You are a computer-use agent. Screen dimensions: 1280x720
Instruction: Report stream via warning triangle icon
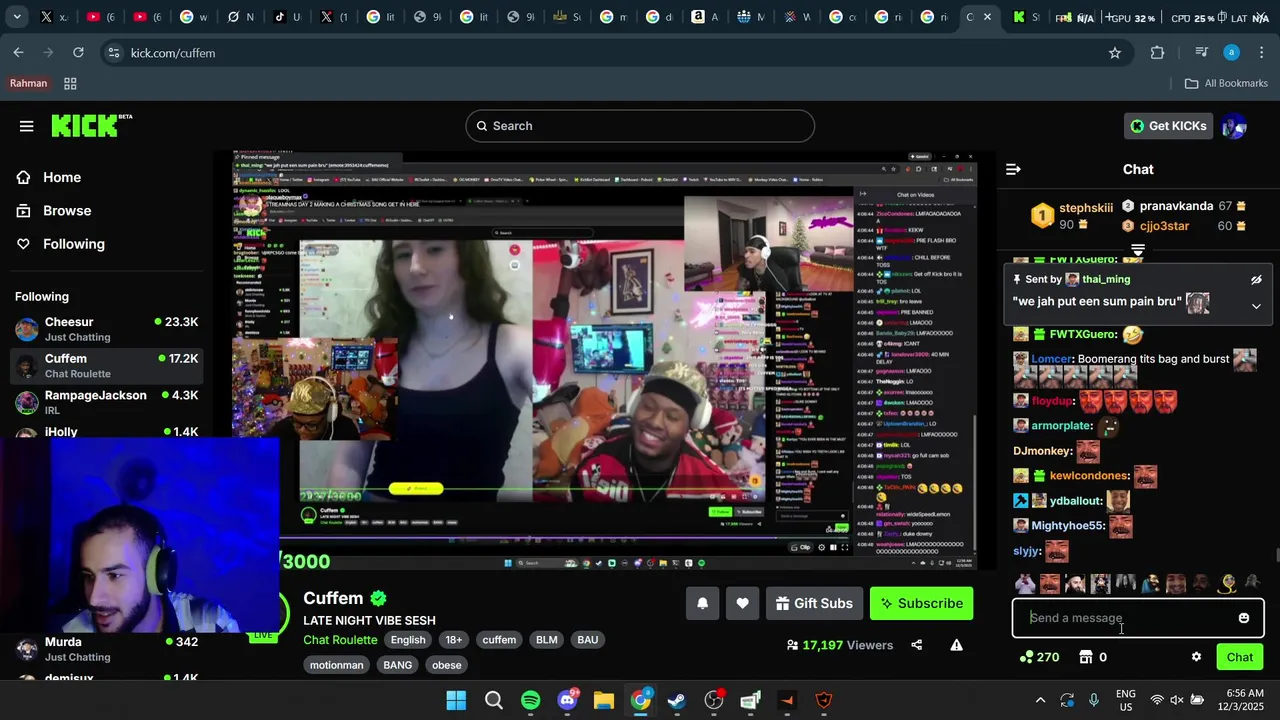[956, 645]
